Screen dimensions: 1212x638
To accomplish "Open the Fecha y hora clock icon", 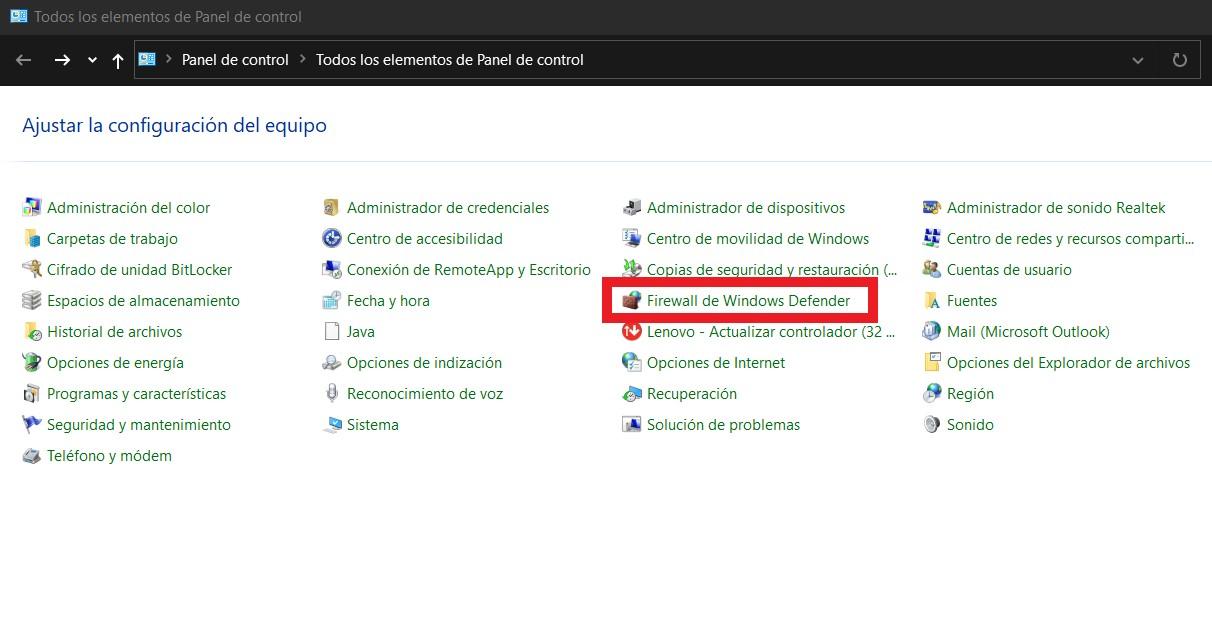I will pyautogui.click(x=332, y=301).
